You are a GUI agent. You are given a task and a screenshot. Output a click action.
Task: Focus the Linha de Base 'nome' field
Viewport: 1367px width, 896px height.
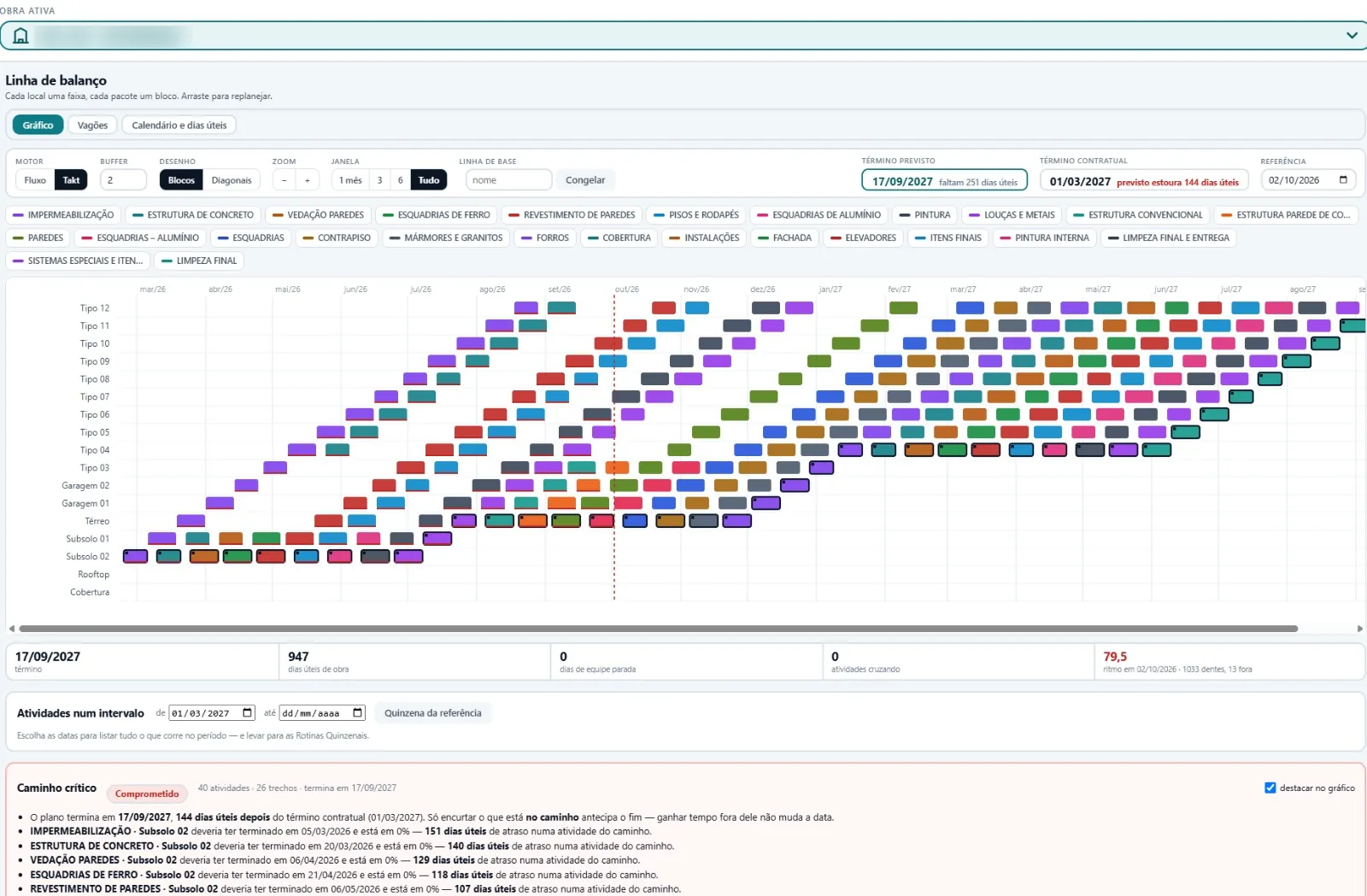(508, 180)
